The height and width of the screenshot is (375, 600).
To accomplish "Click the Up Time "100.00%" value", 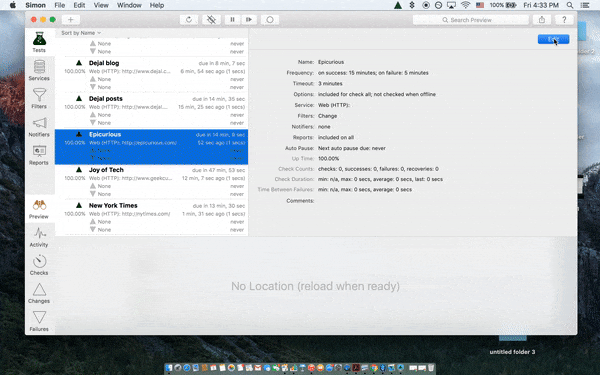I will click(x=328, y=158).
